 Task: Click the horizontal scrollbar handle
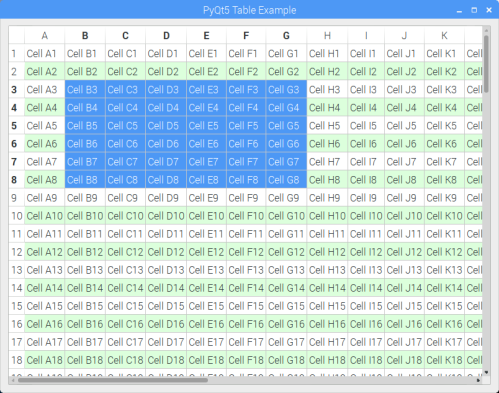113,380
